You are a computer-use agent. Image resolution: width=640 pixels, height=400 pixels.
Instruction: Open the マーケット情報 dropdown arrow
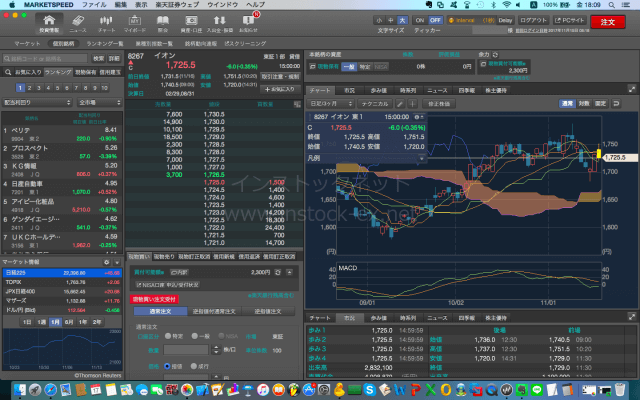pyautogui.click(x=117, y=262)
